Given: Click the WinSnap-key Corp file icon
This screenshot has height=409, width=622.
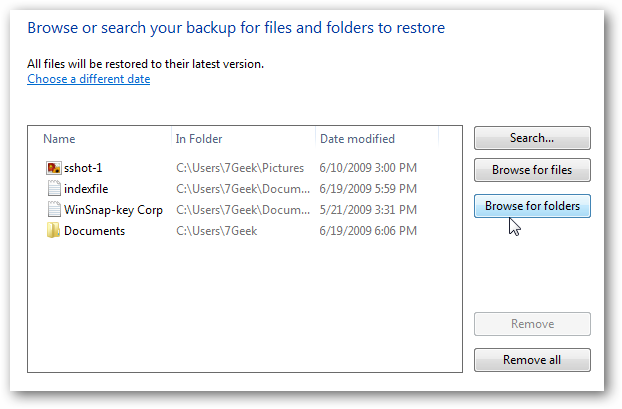Looking at the screenshot, I should coord(54,209).
